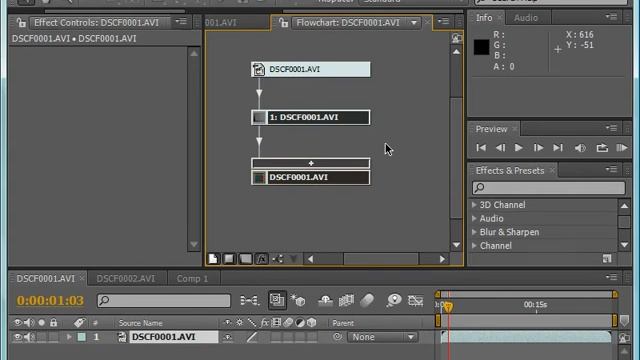Switch to the Audio tab
Viewport: 640px width, 360px height.
click(x=526, y=18)
